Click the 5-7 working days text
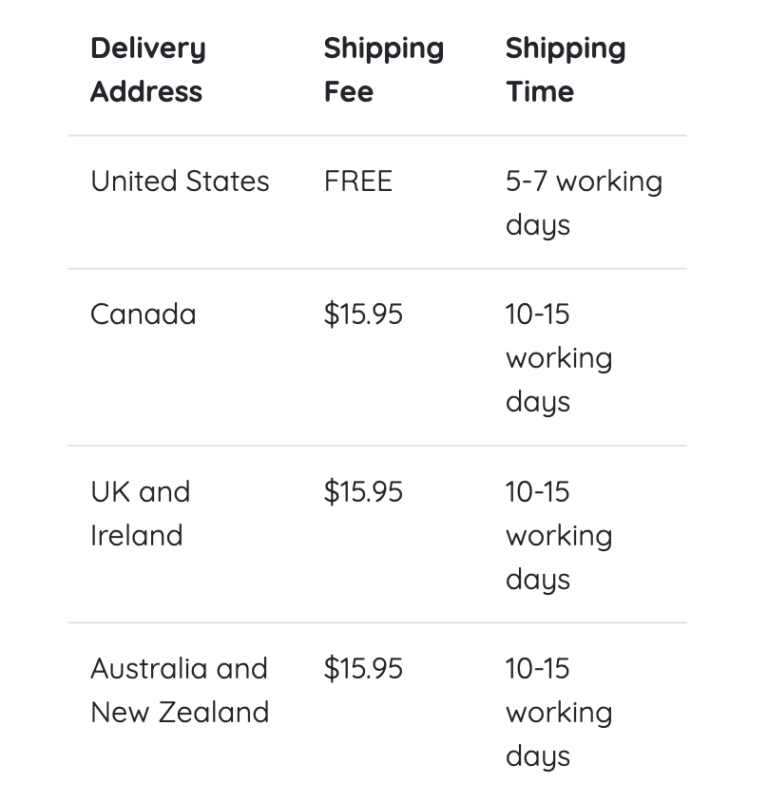Screen dimensions: 768x802 pos(583,203)
